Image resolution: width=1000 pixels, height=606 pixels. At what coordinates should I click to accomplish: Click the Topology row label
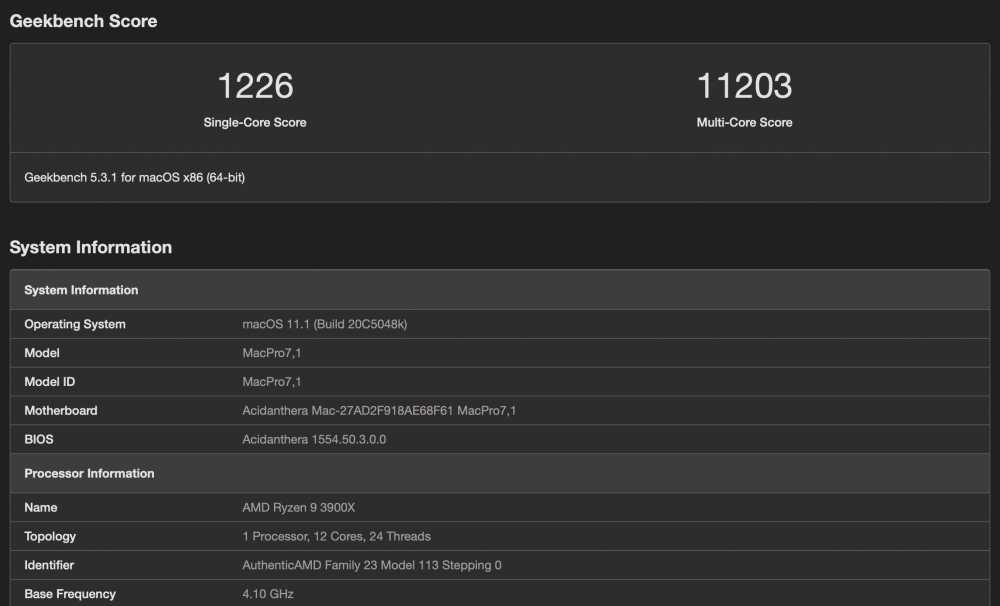(50, 536)
